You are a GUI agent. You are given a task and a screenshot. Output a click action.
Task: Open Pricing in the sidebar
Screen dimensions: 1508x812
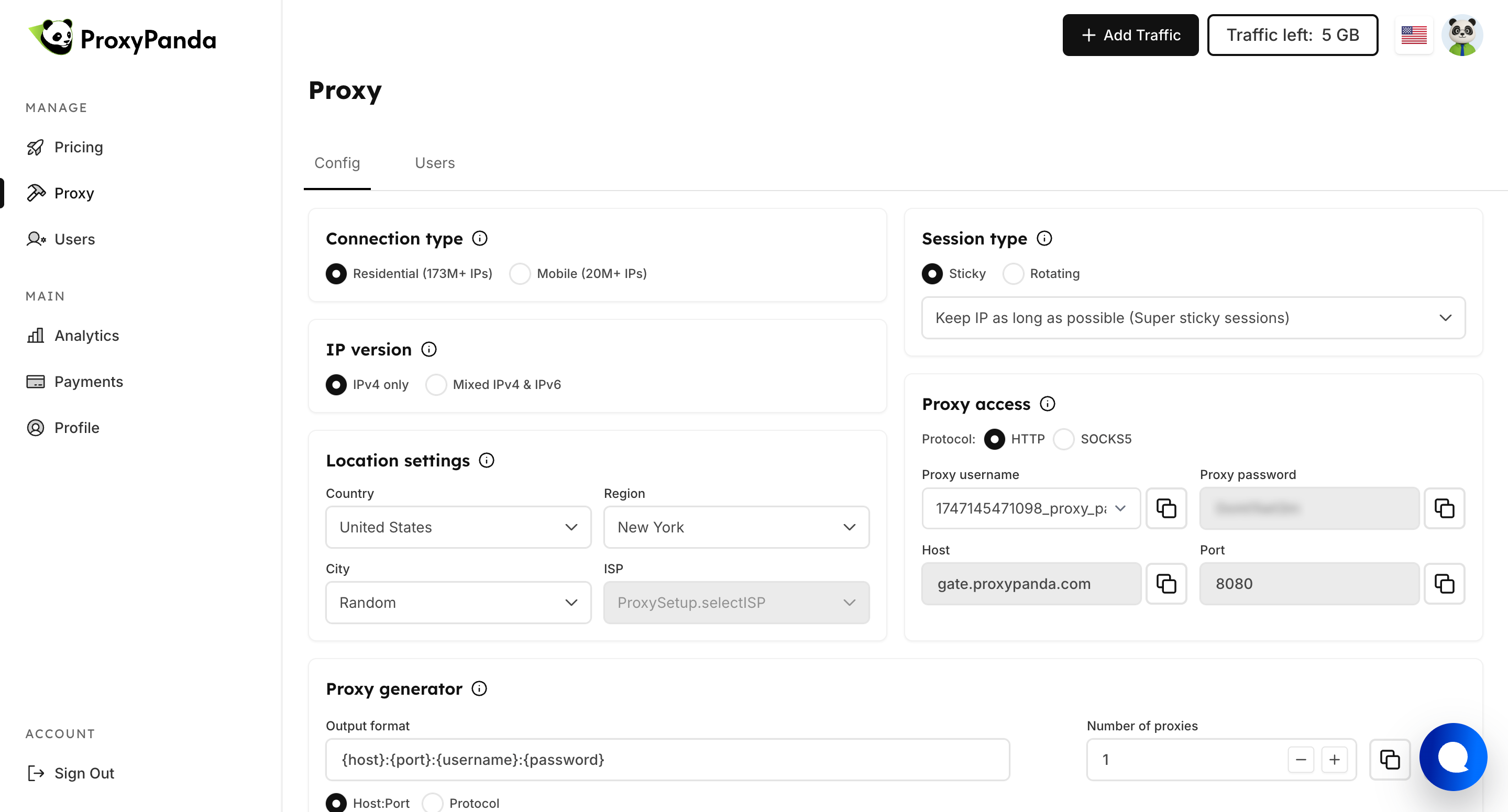coord(79,148)
